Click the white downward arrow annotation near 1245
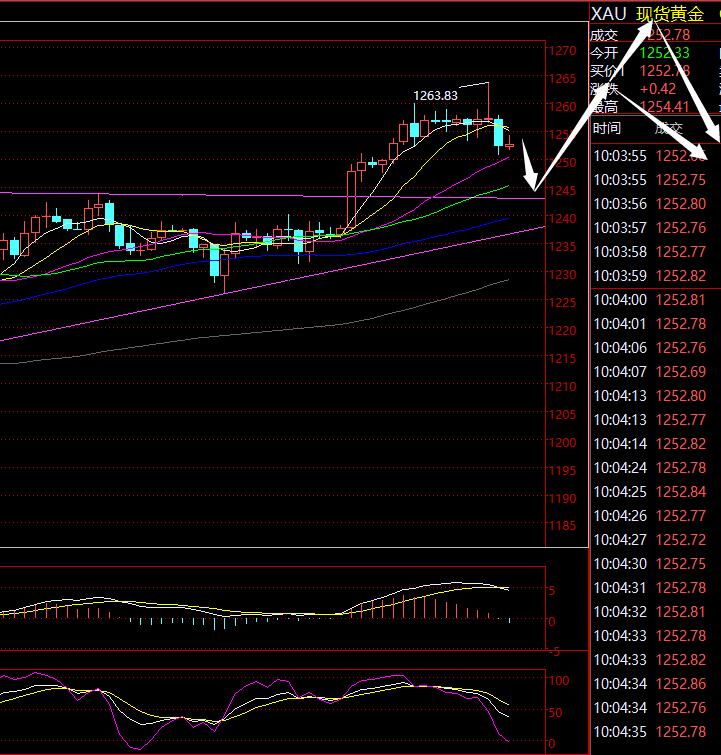 pos(531,172)
